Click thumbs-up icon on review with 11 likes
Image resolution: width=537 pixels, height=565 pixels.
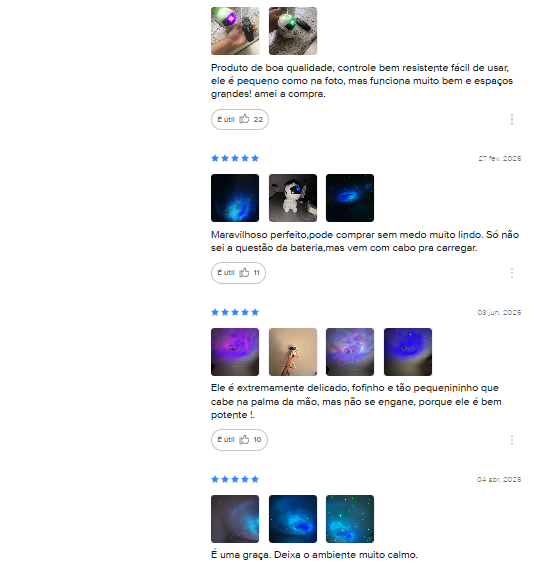pos(244,272)
